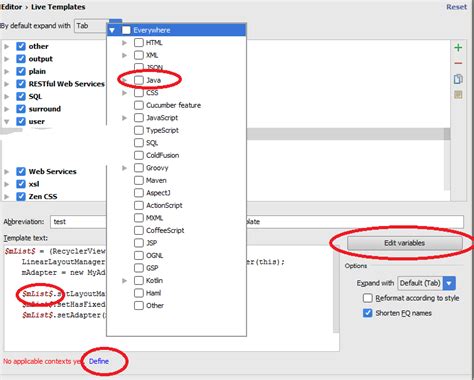This screenshot has width=474, height=380.
Task: Check the Groovy context checkbox
Action: click(139, 168)
